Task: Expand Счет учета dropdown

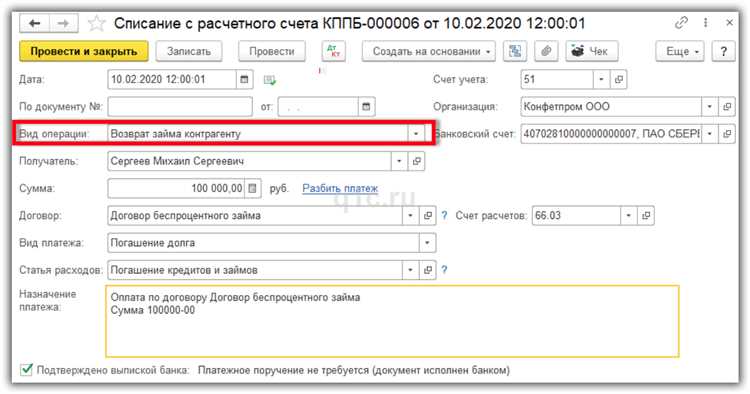Action: 601,79
